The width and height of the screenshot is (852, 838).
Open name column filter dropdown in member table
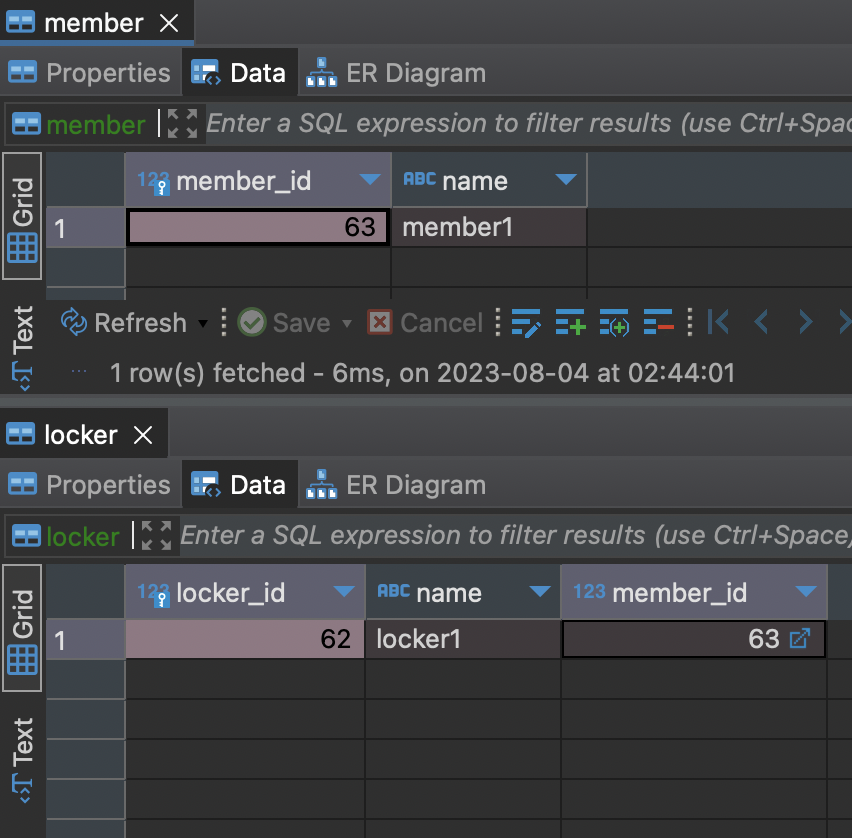(x=566, y=179)
